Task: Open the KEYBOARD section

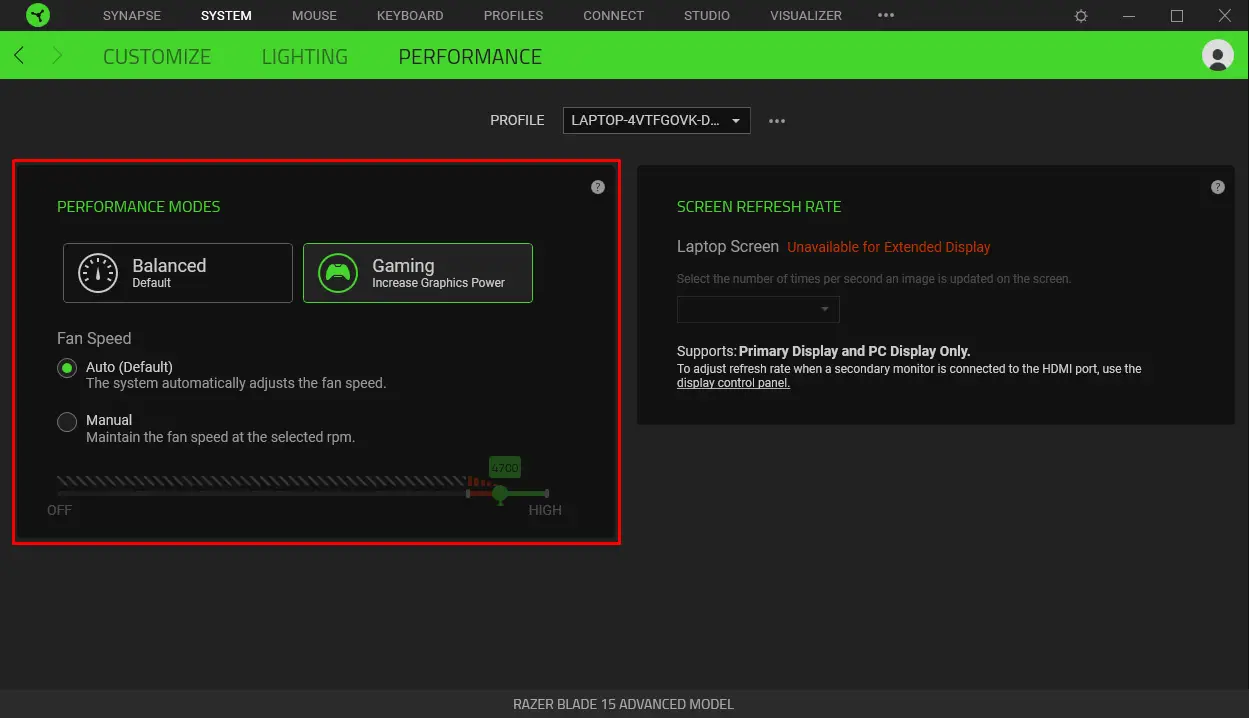Action: [x=409, y=15]
